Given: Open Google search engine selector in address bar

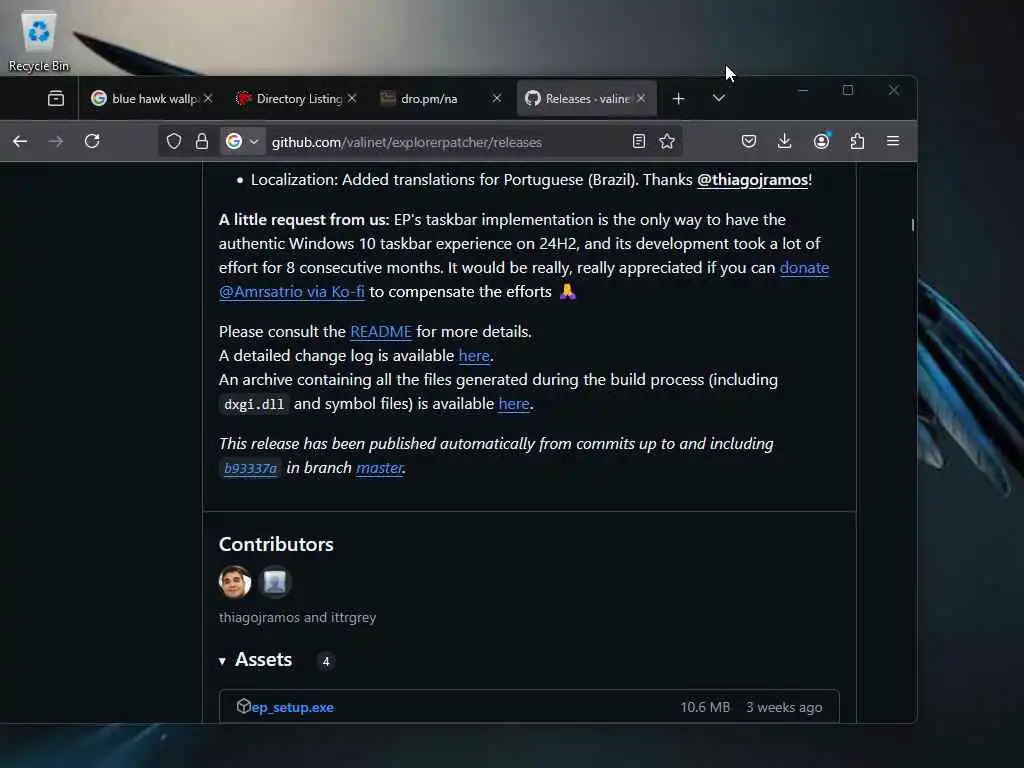Looking at the screenshot, I should (242, 142).
